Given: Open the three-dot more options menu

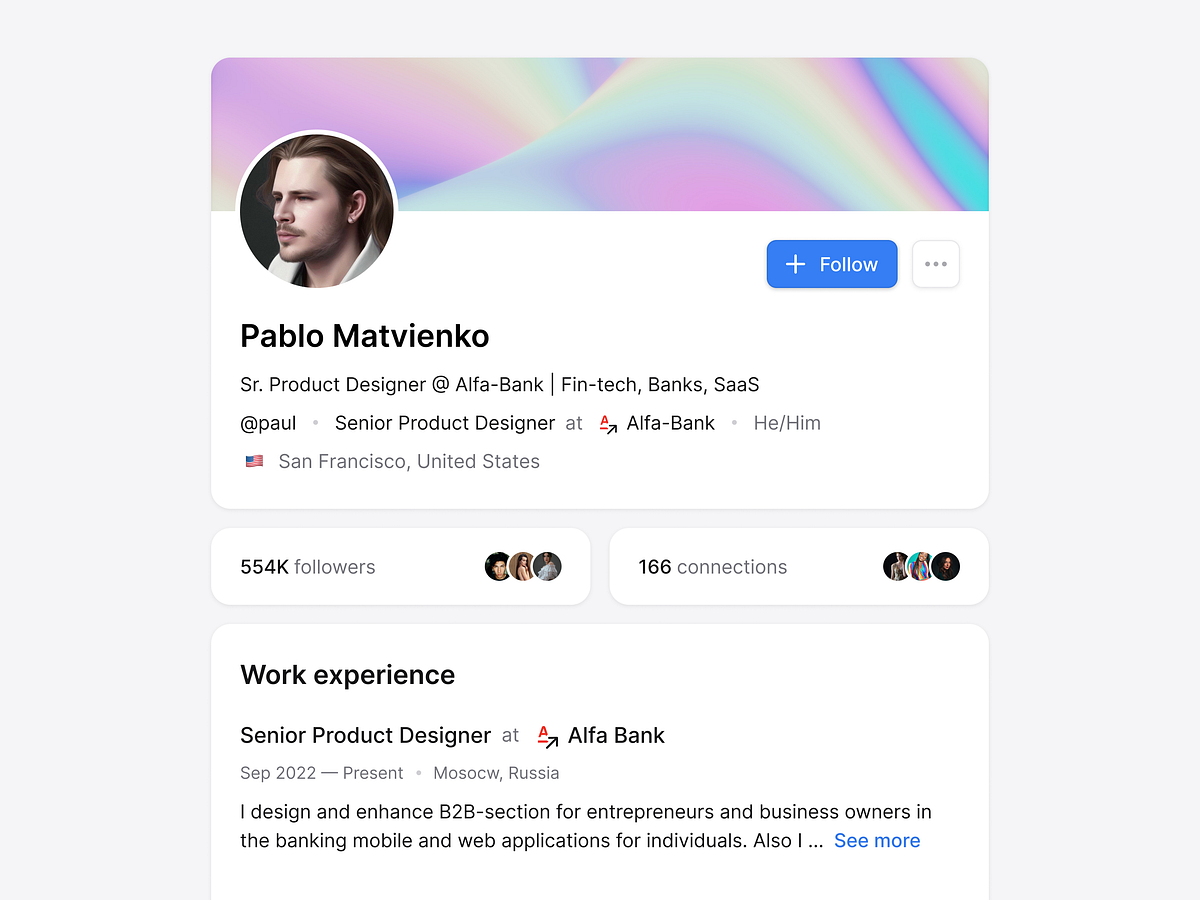Looking at the screenshot, I should click(935, 263).
